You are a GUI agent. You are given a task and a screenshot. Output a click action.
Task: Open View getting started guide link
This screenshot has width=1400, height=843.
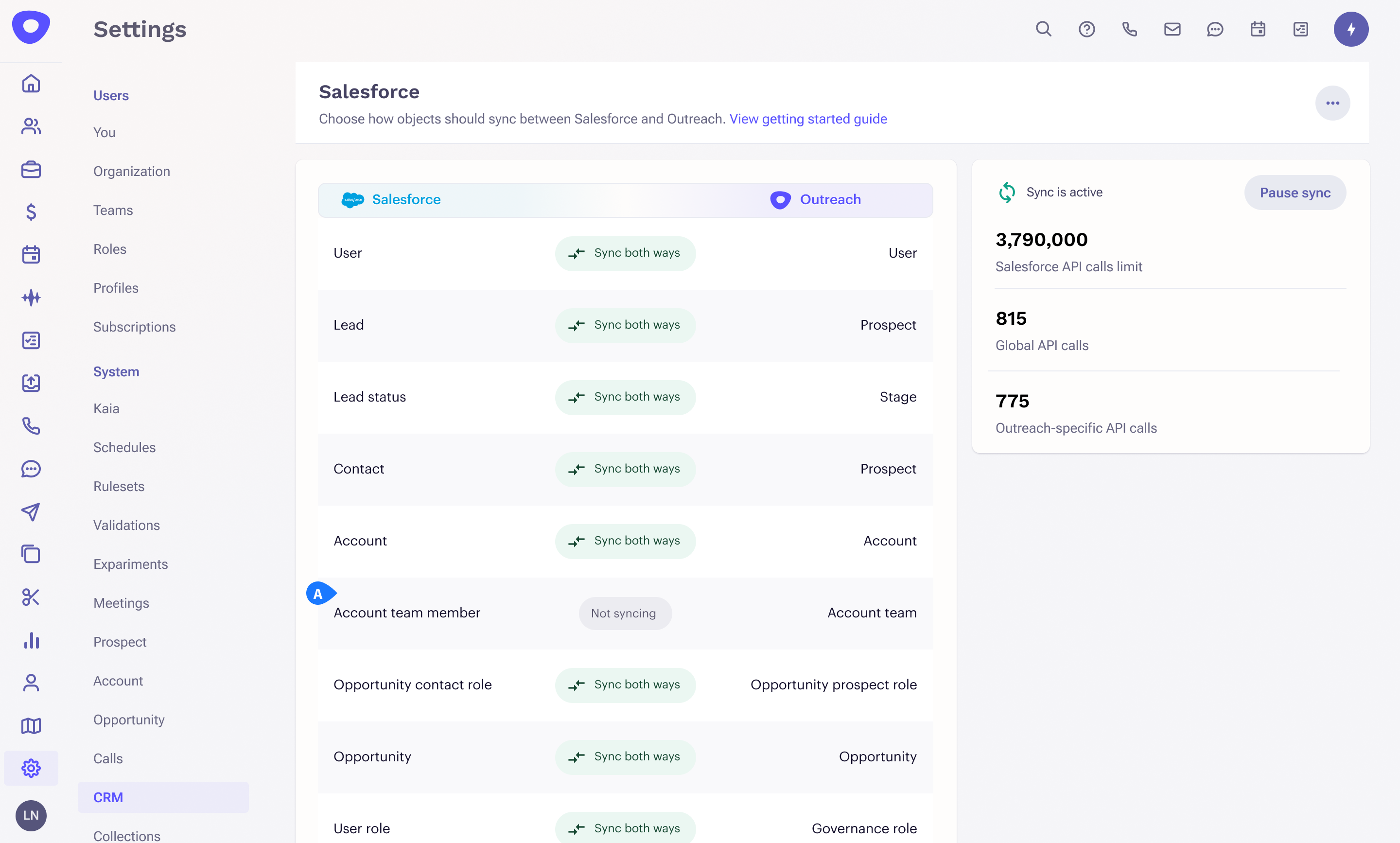(807, 119)
